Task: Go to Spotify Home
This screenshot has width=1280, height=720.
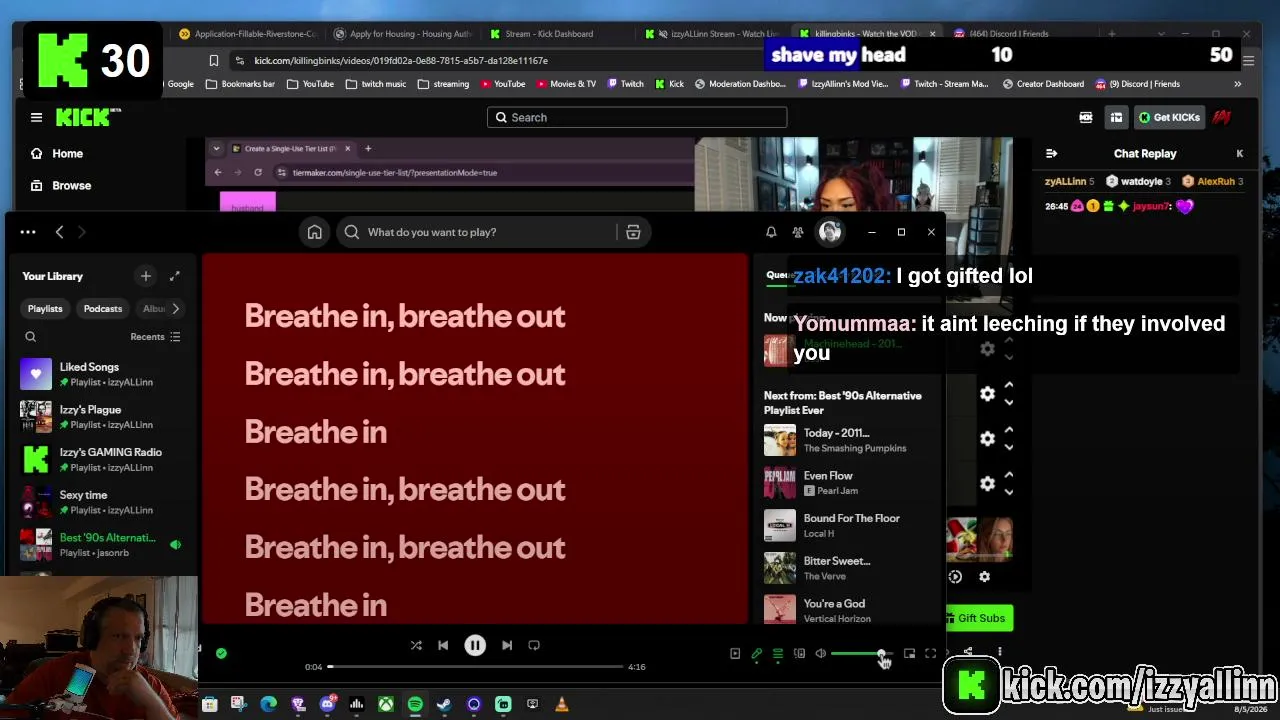Action: pyautogui.click(x=315, y=232)
